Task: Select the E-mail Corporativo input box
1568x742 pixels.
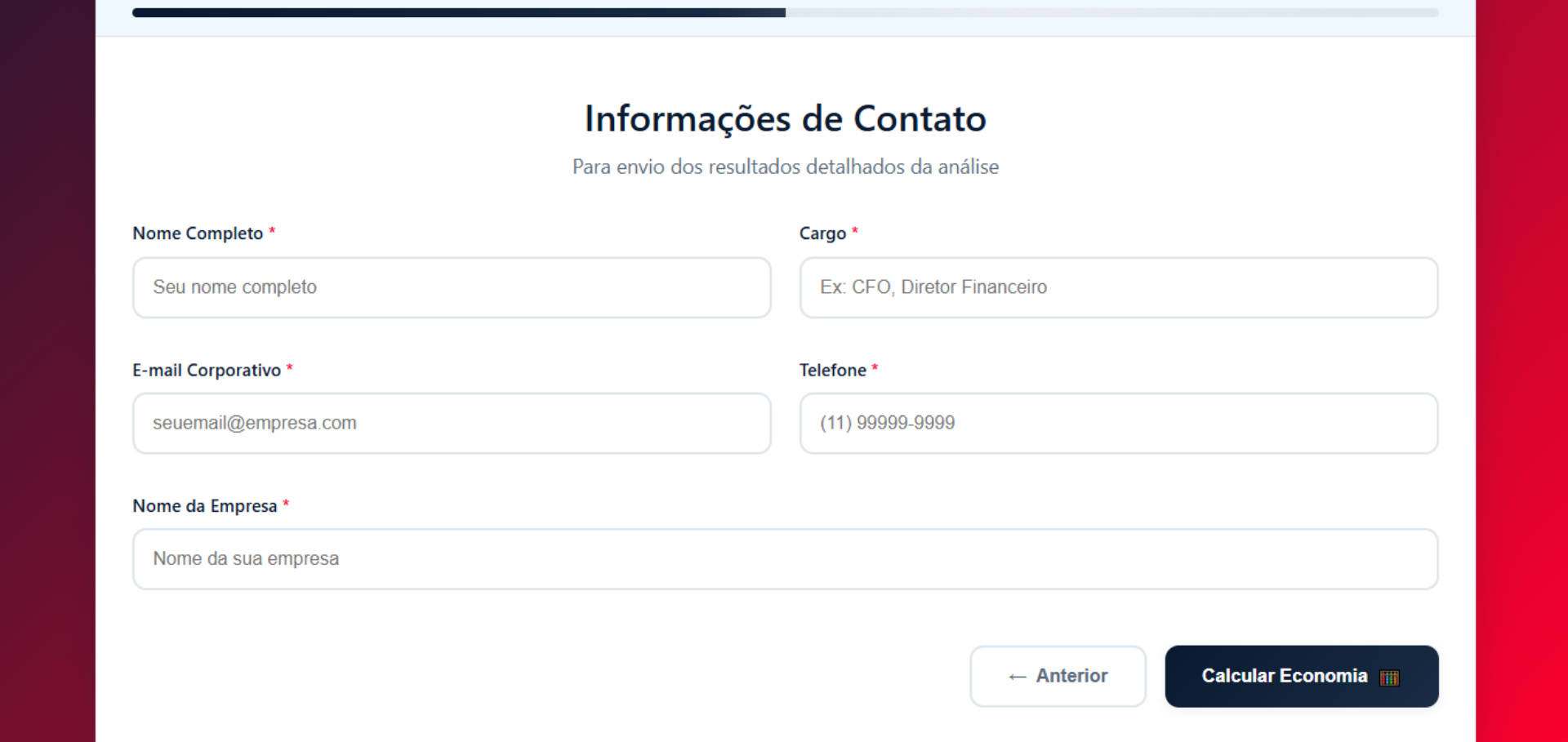Action: pos(452,423)
